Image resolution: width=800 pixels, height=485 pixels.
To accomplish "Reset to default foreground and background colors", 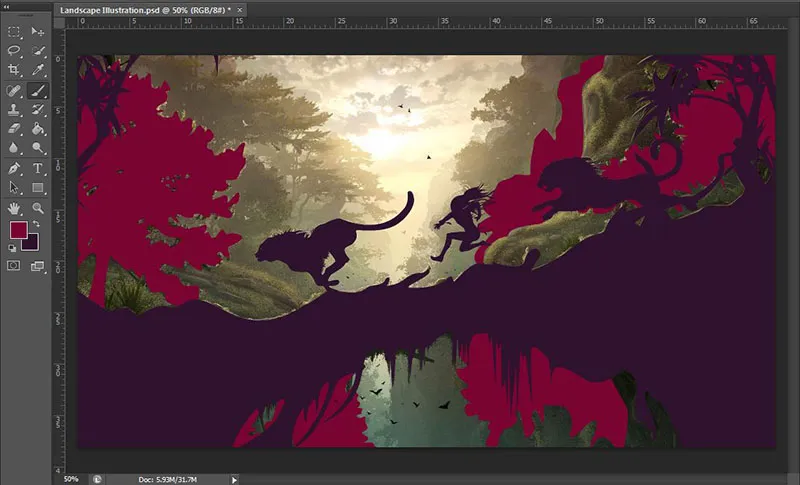I will pyautogui.click(x=12, y=249).
